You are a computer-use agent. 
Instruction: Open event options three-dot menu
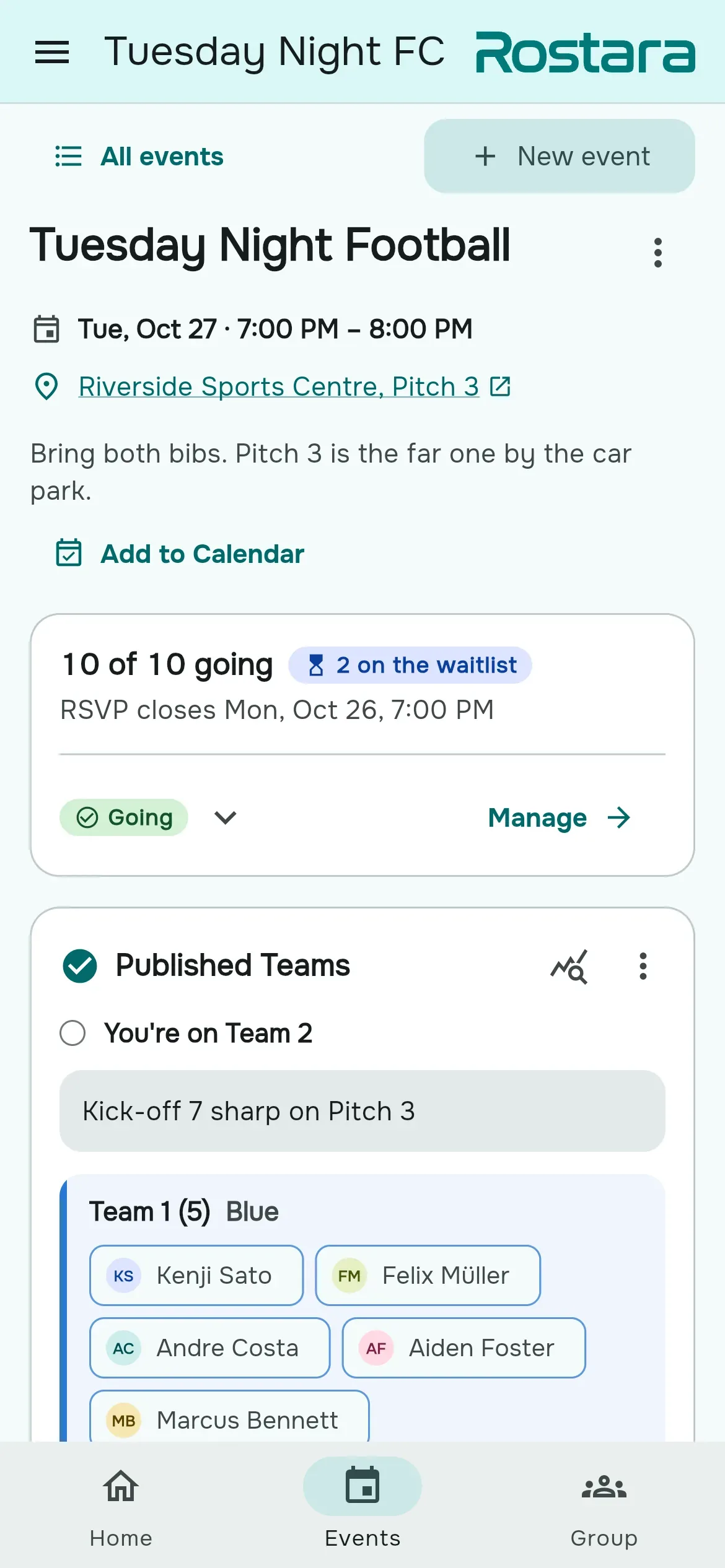[x=658, y=253]
